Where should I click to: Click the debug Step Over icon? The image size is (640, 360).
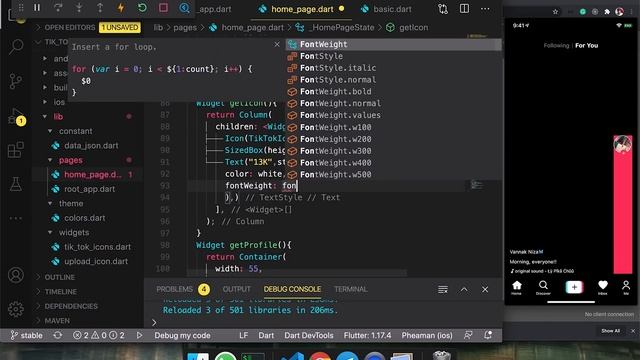[58, 8]
